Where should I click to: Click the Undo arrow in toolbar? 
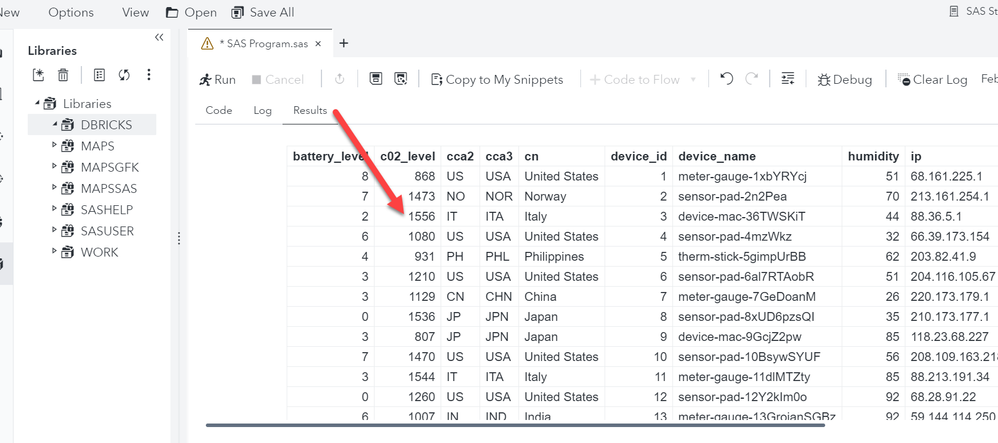pos(727,79)
